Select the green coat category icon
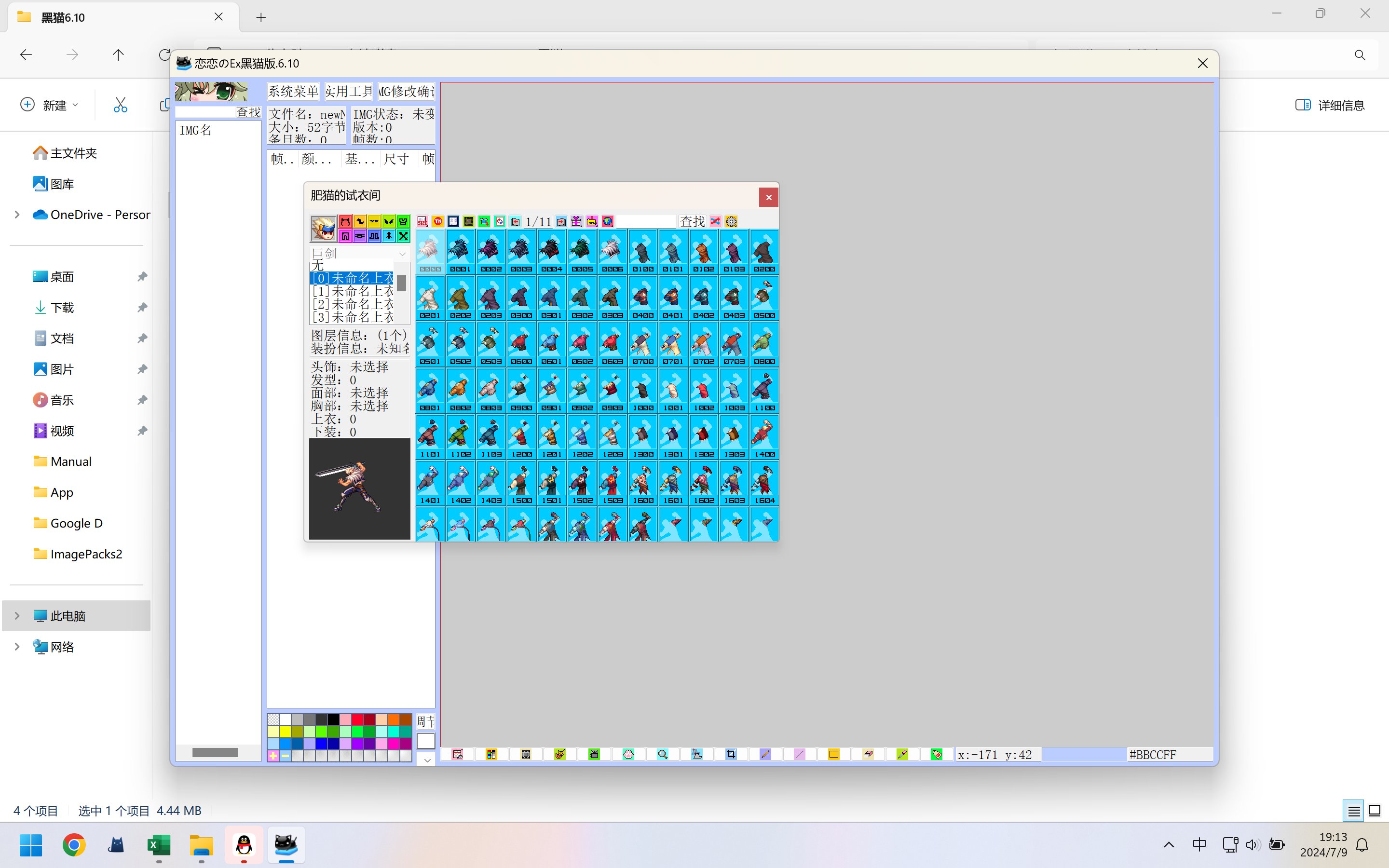Screen dimensions: 1389x868 (x=404, y=222)
